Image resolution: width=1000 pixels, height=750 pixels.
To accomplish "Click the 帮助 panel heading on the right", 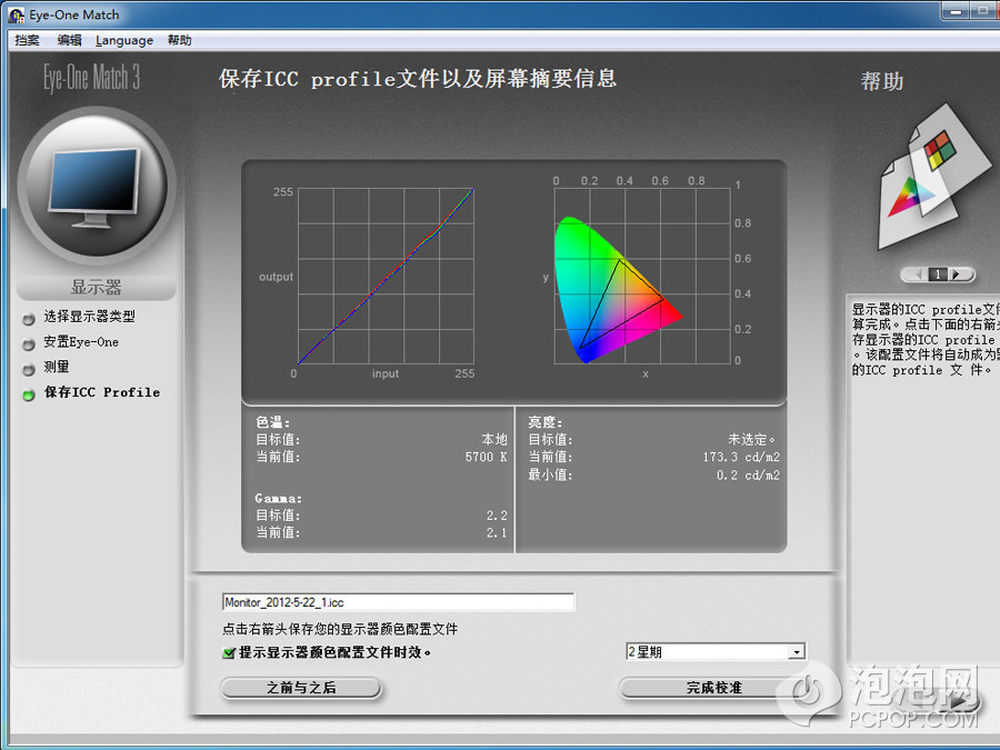I will coord(882,81).
